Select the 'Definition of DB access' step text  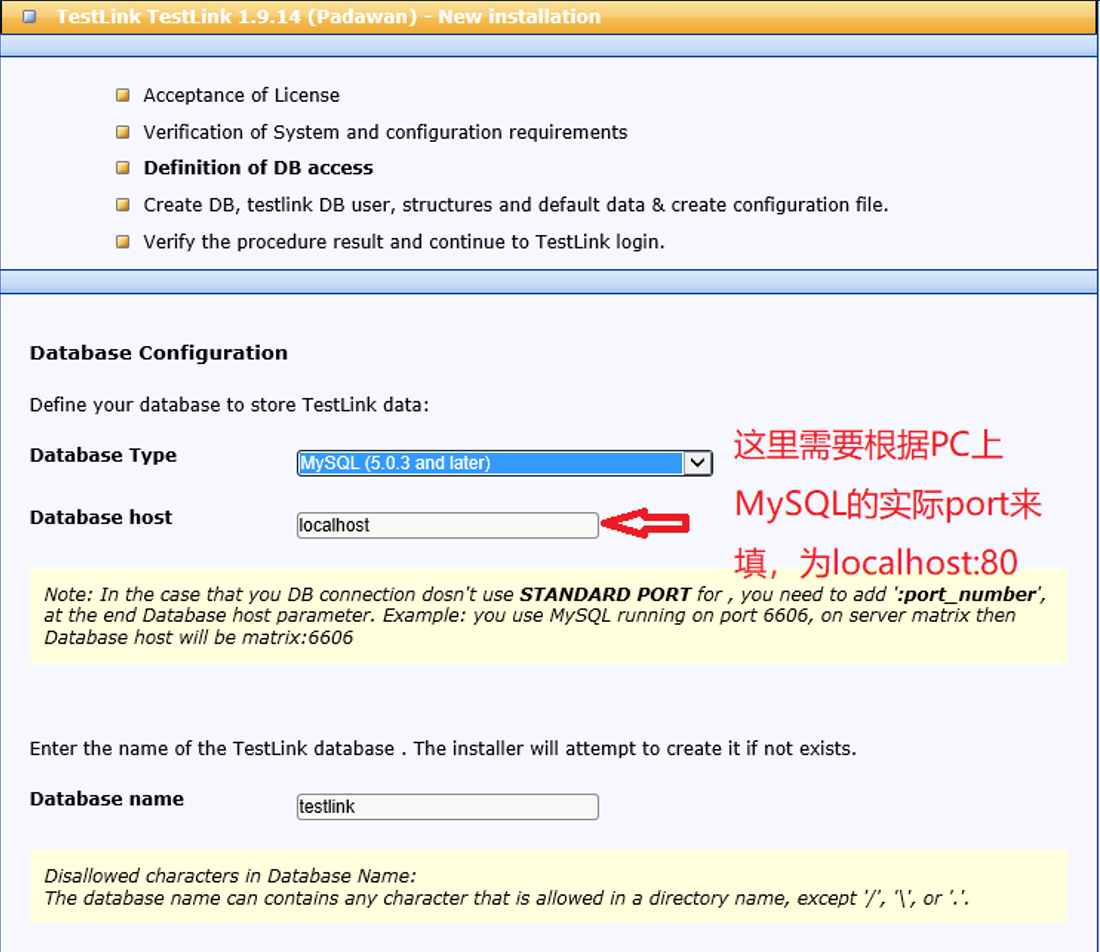coord(258,168)
